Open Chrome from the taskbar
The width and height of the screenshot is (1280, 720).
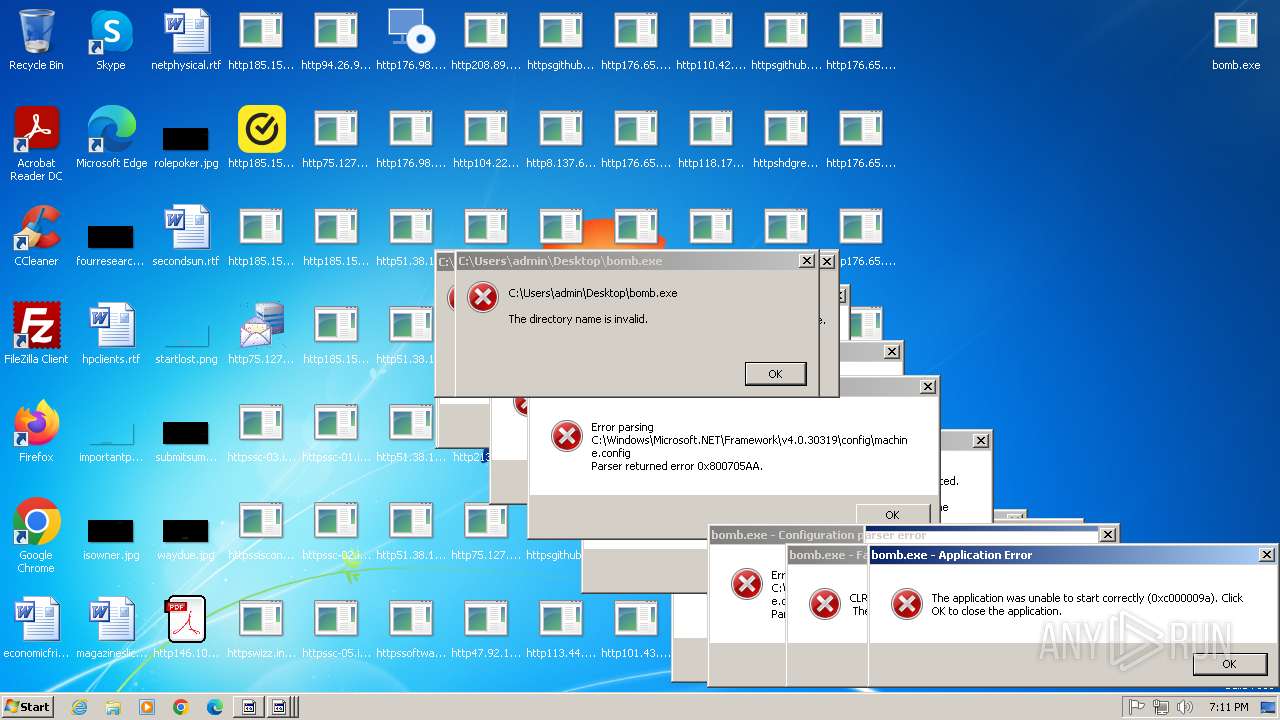181,707
